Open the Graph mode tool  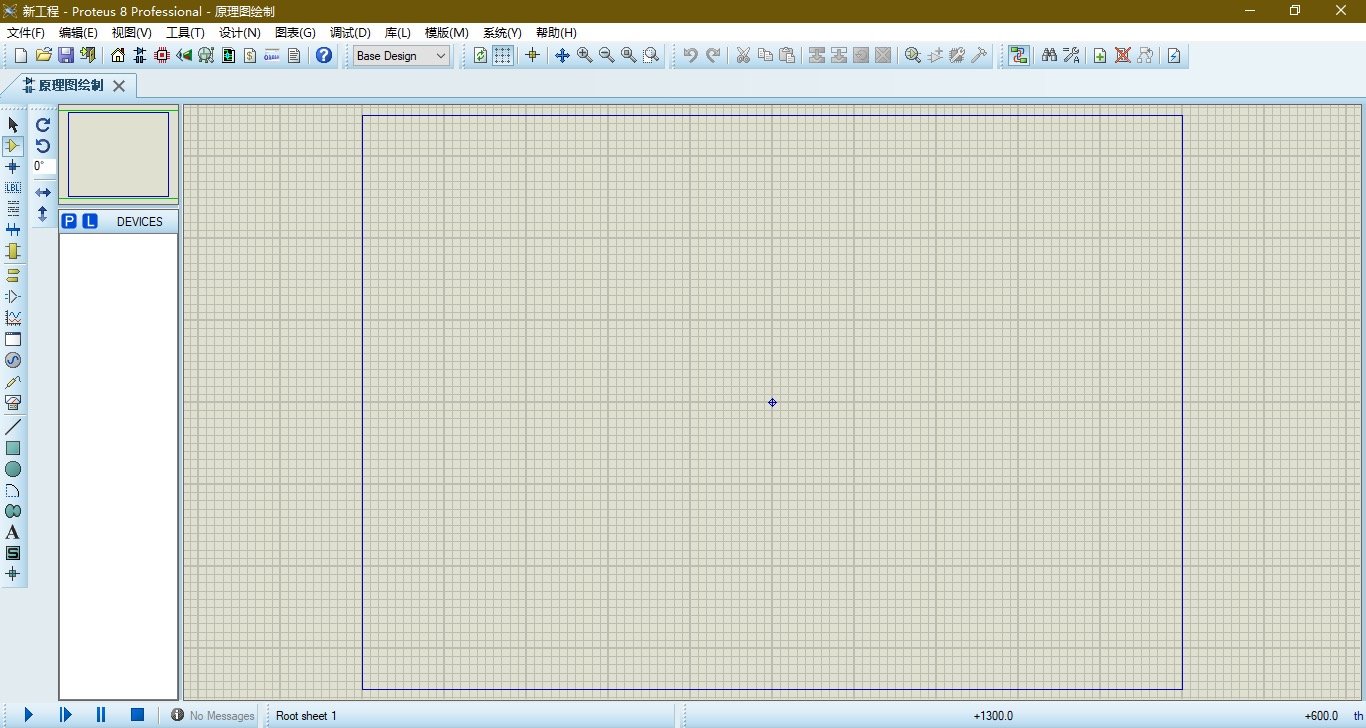pos(13,318)
